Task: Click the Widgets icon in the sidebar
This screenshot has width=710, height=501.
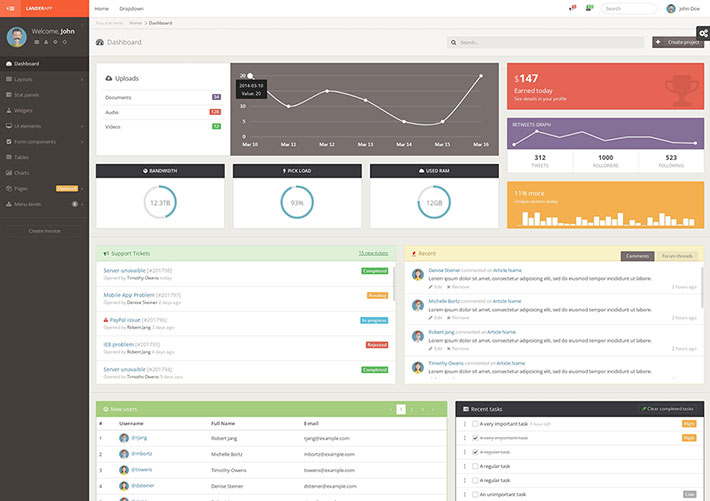Action: tap(9, 110)
